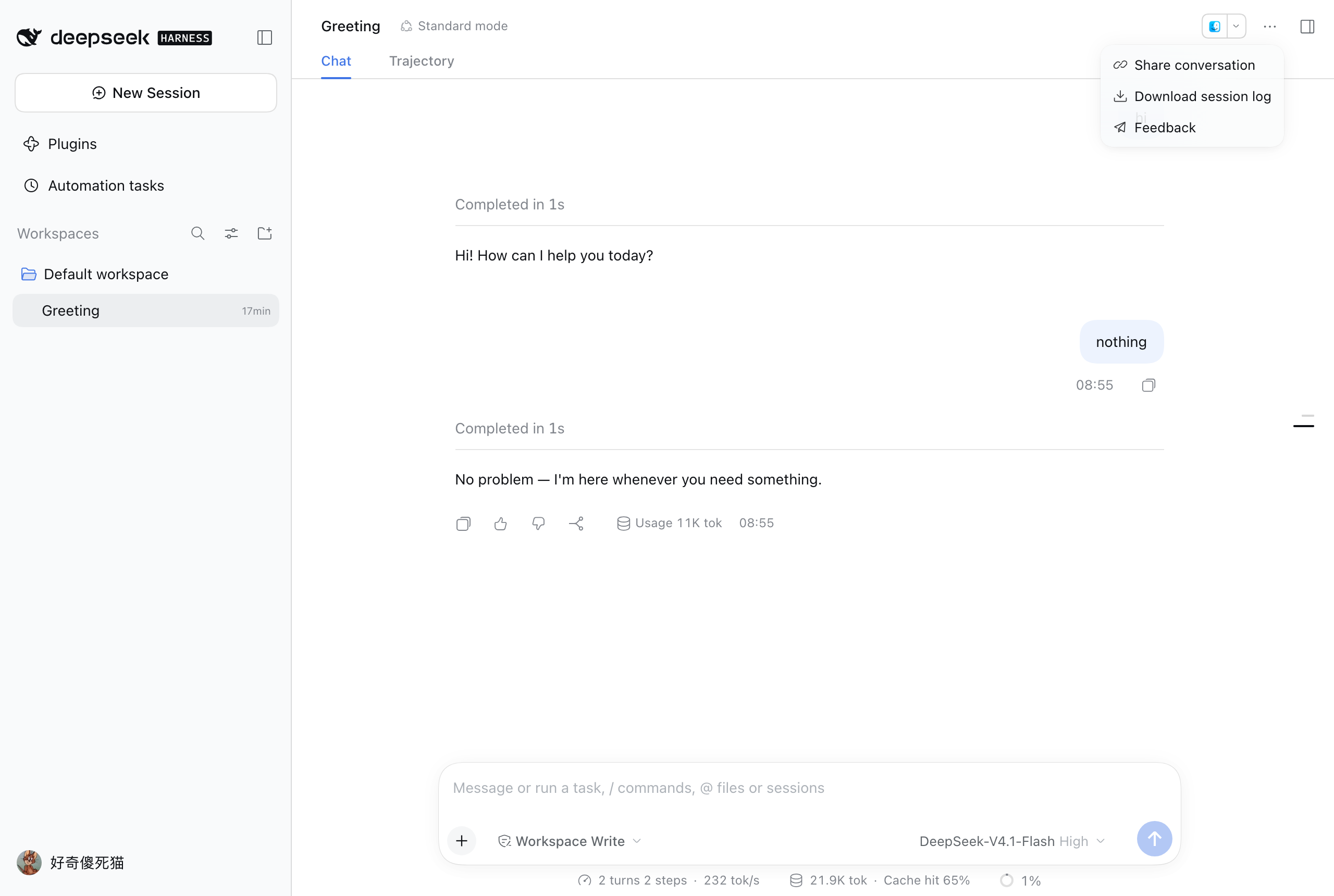This screenshot has height=896, width=1334.
Task: Open DeepSeek-V4.1-Flash model dropdown
Action: [x=1011, y=841]
